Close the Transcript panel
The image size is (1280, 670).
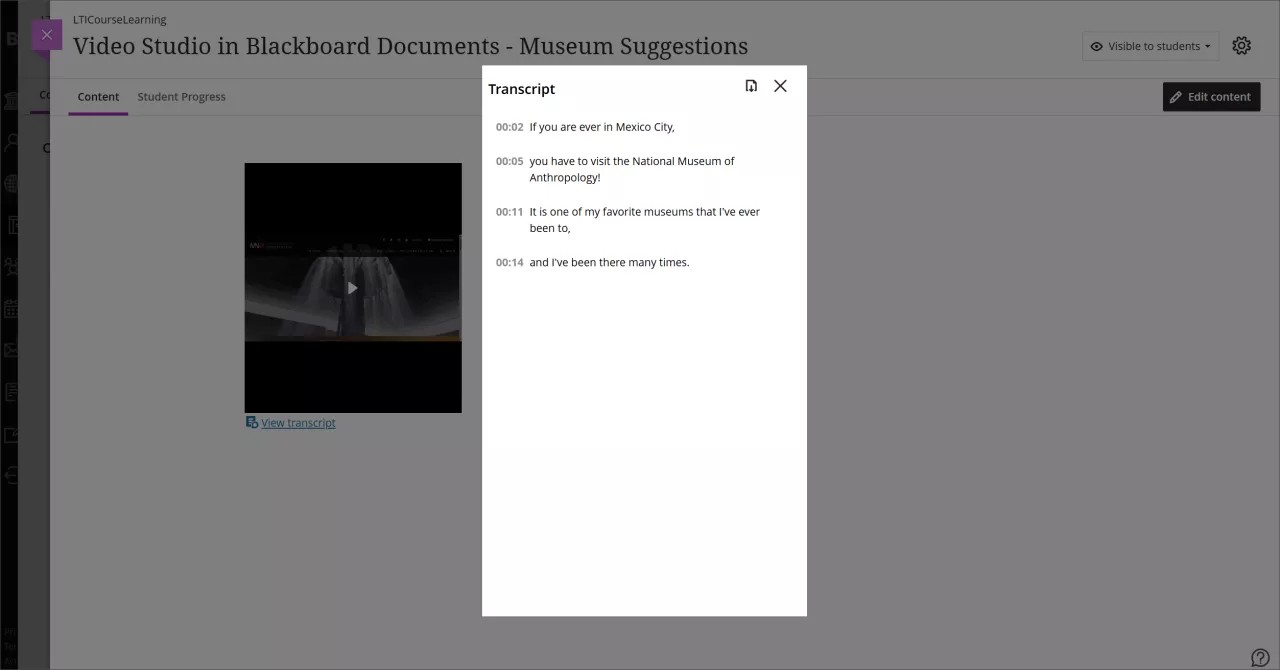(x=780, y=86)
